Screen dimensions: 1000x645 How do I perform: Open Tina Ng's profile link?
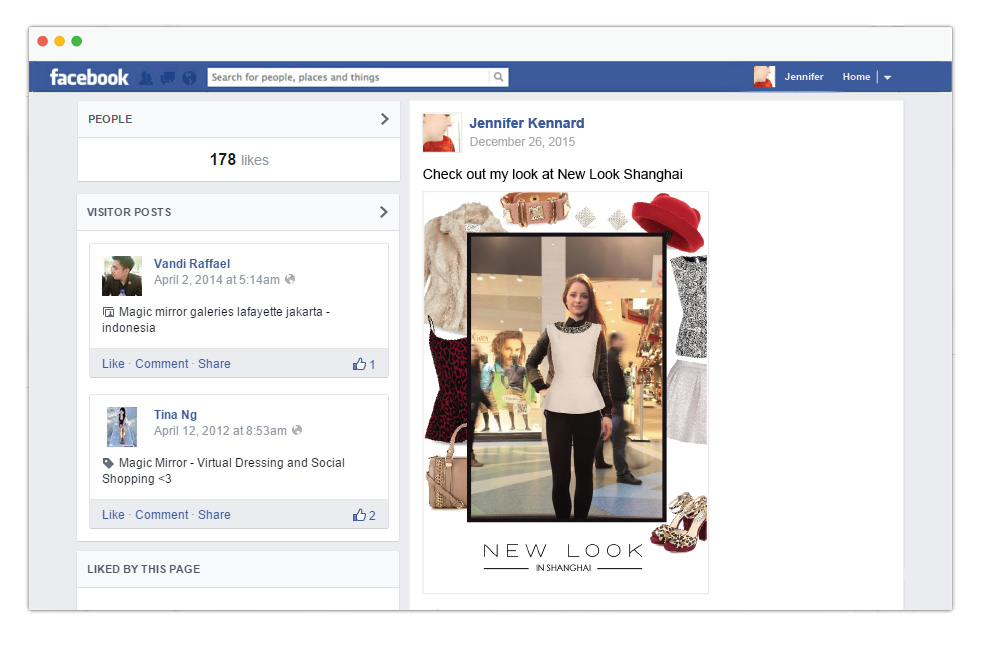pos(175,415)
